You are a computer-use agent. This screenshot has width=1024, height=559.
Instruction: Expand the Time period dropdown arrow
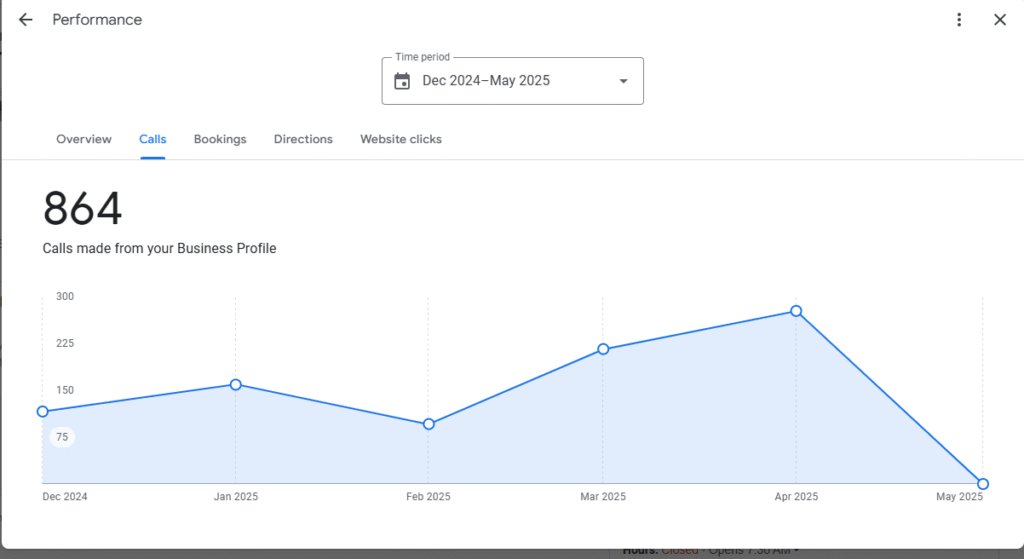[623, 81]
